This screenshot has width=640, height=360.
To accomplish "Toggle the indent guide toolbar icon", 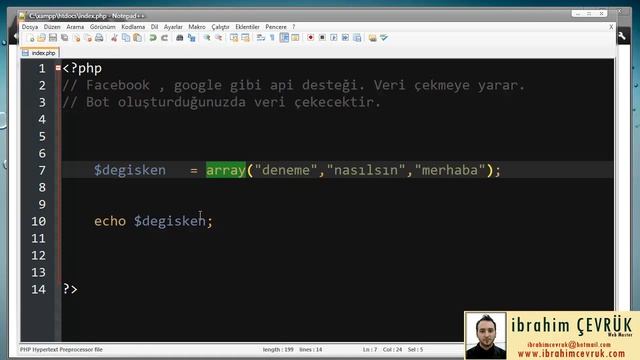I will [284, 38].
